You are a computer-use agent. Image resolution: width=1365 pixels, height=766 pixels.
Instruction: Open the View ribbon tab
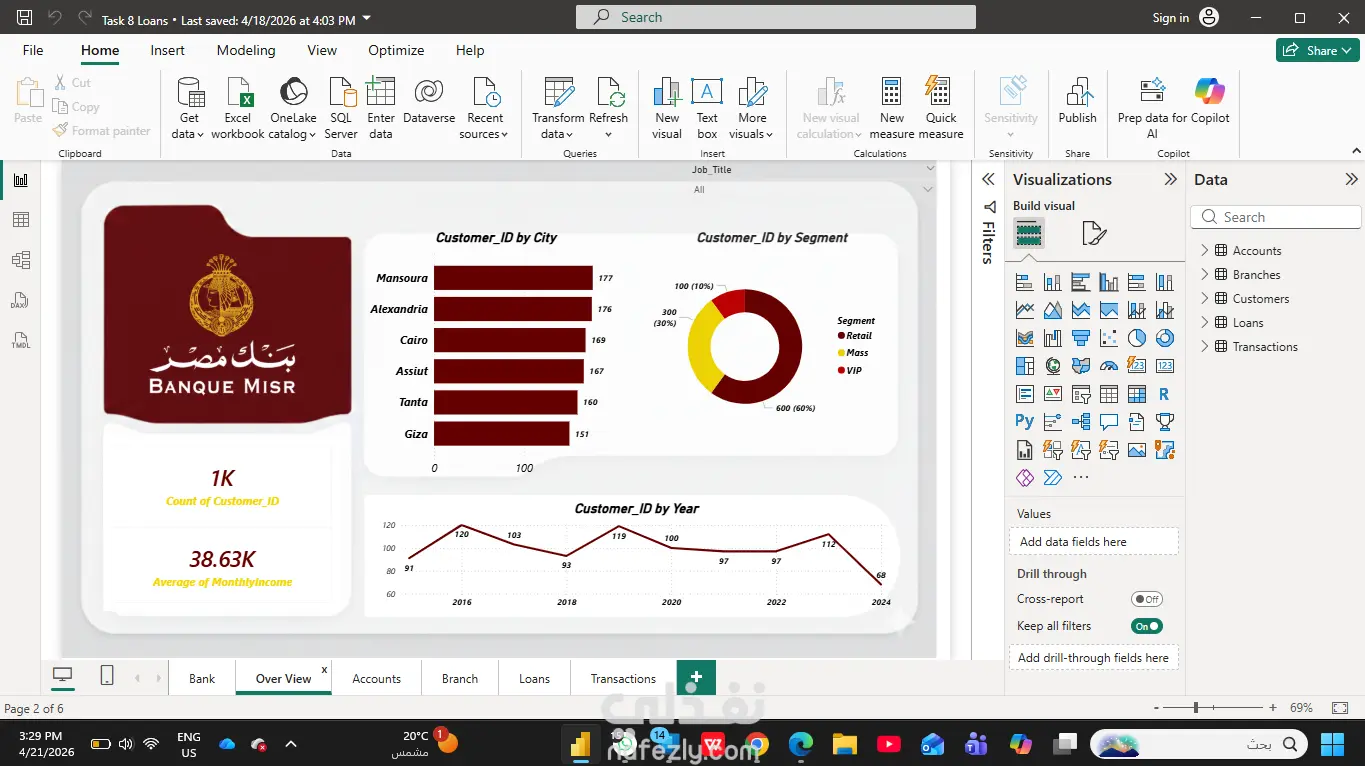pyautogui.click(x=322, y=50)
